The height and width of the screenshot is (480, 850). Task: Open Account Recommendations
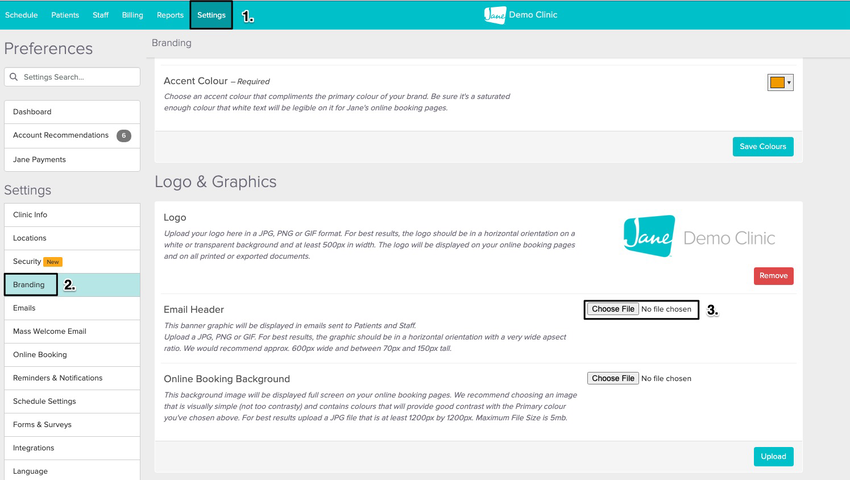[72, 136]
